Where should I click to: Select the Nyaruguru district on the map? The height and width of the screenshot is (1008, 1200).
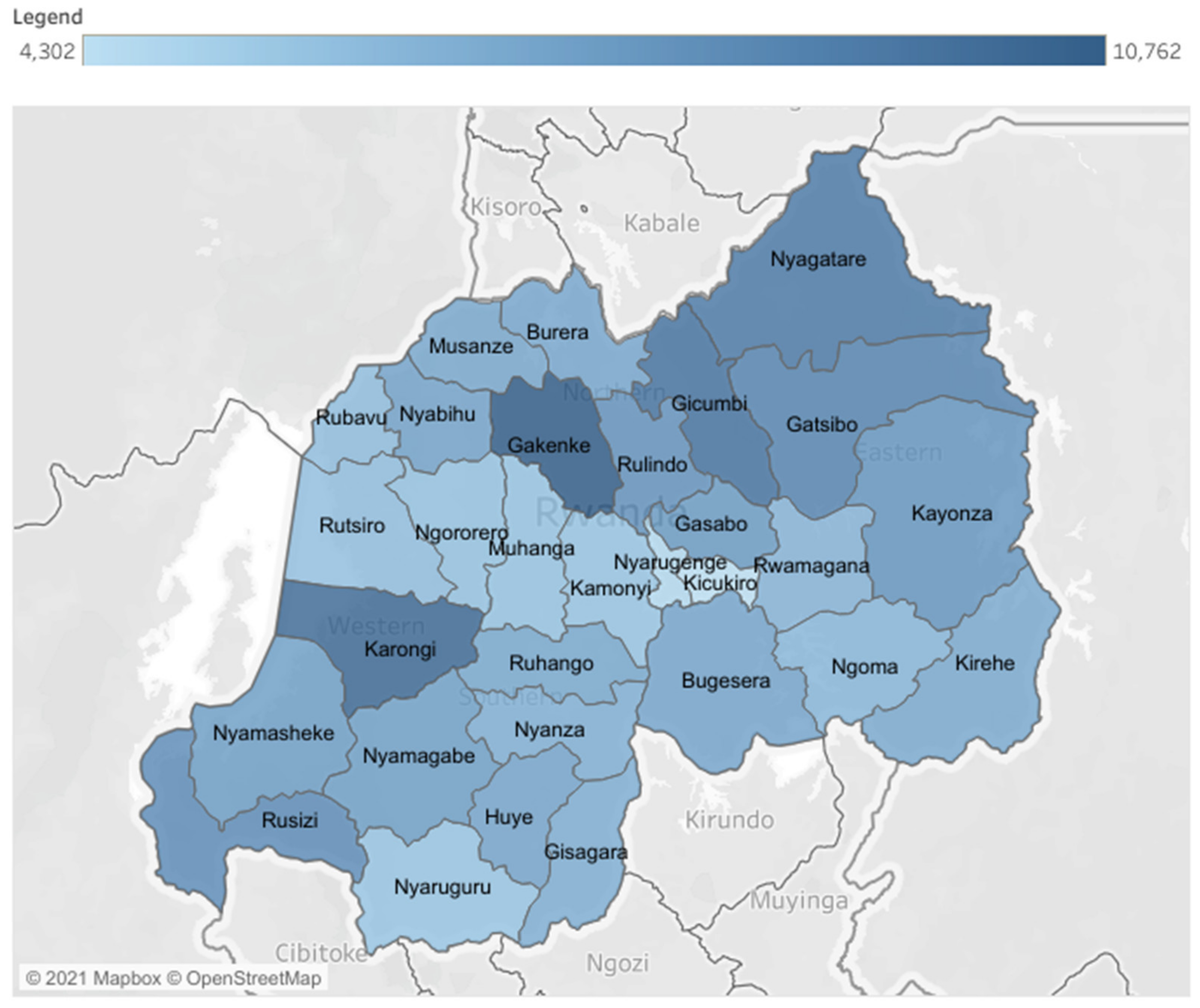click(442, 887)
